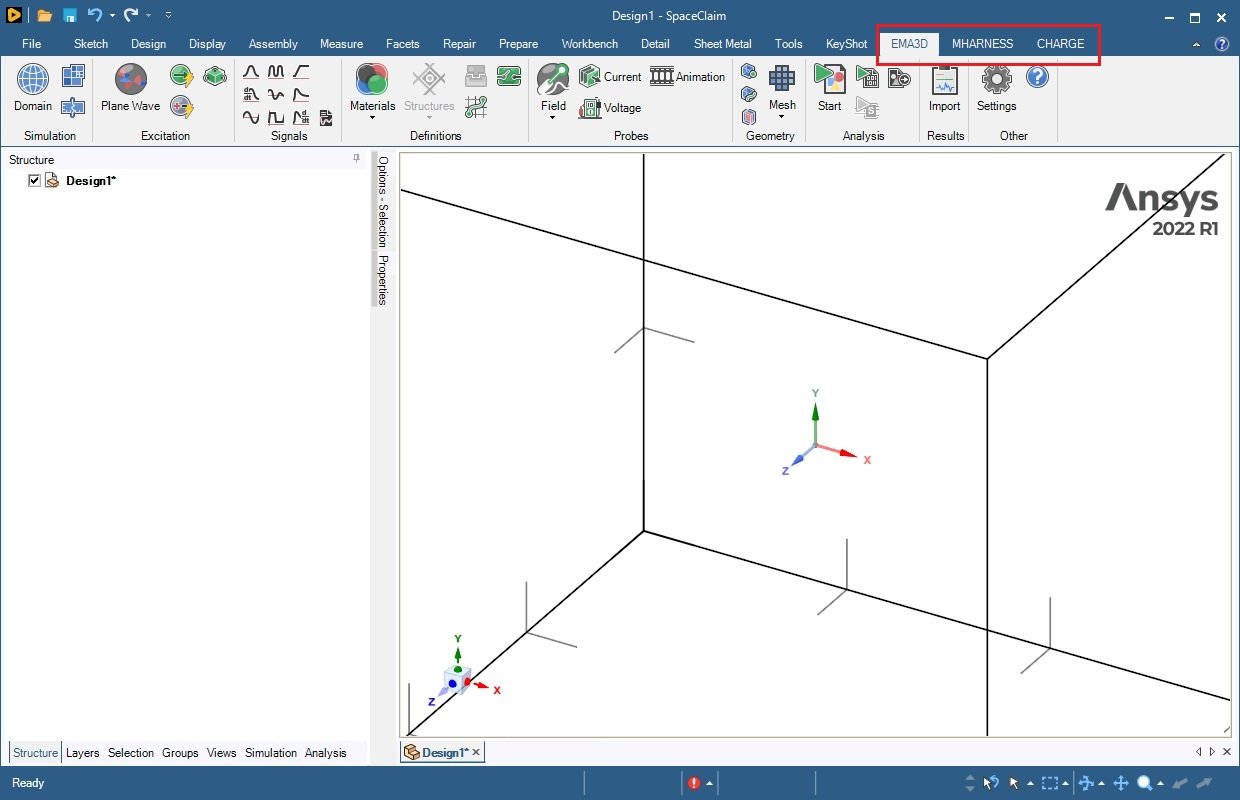Open the Options - Selection side tab
This screenshot has height=800, width=1240.
point(383,201)
